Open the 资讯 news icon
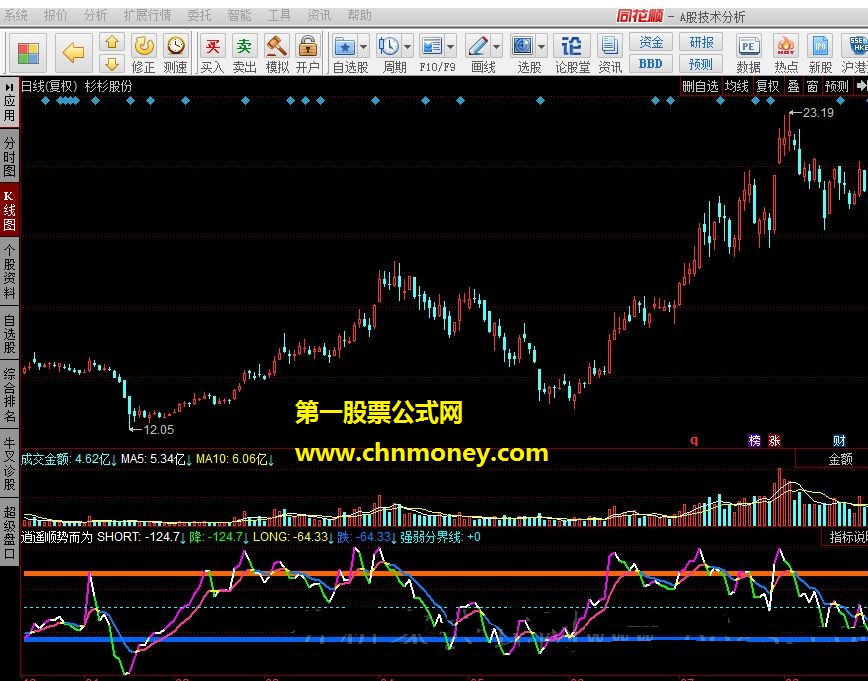868x681 pixels. (610, 54)
